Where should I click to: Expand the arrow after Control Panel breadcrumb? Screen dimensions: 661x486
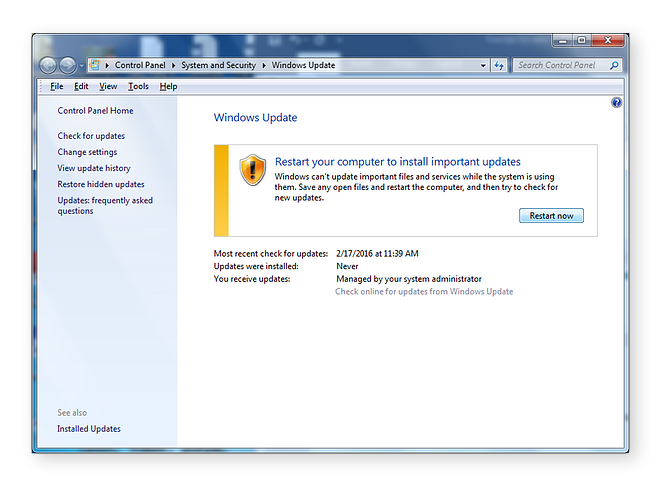[173, 65]
